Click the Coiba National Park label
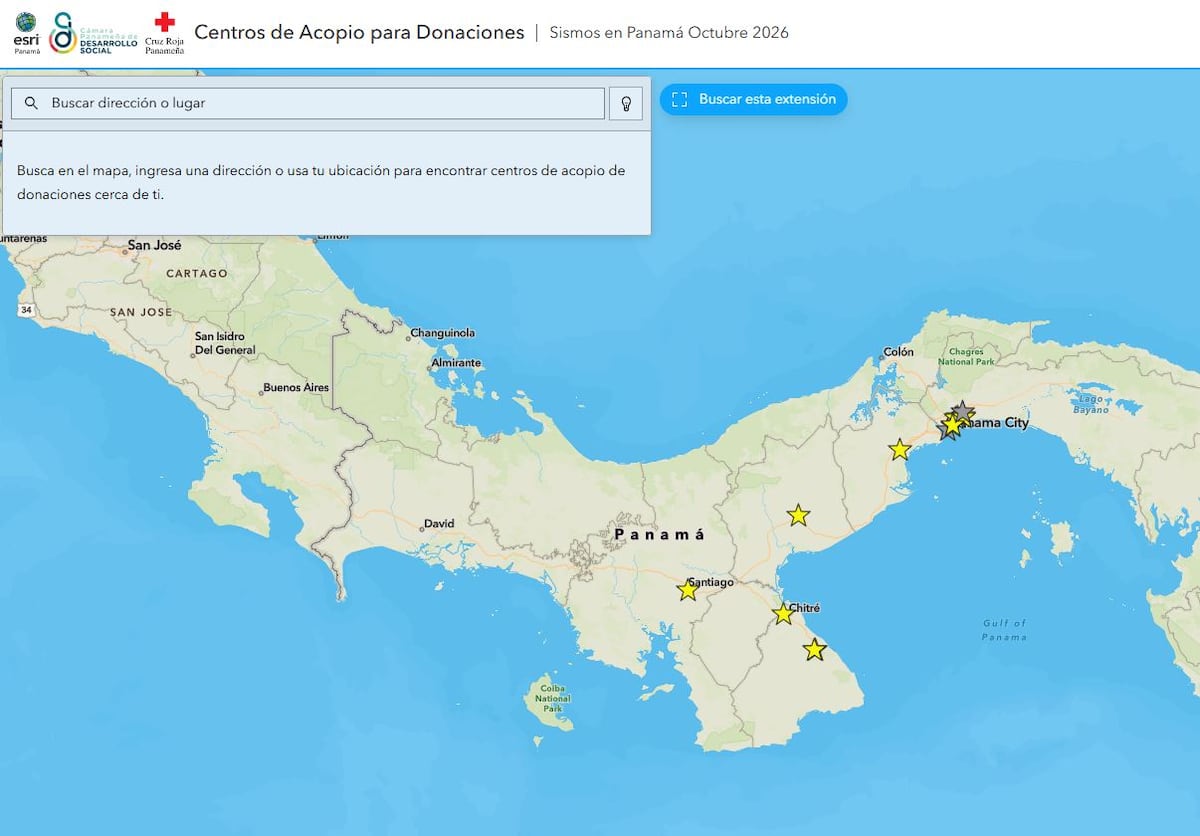Viewport: 1200px width, 836px height. pos(552,698)
